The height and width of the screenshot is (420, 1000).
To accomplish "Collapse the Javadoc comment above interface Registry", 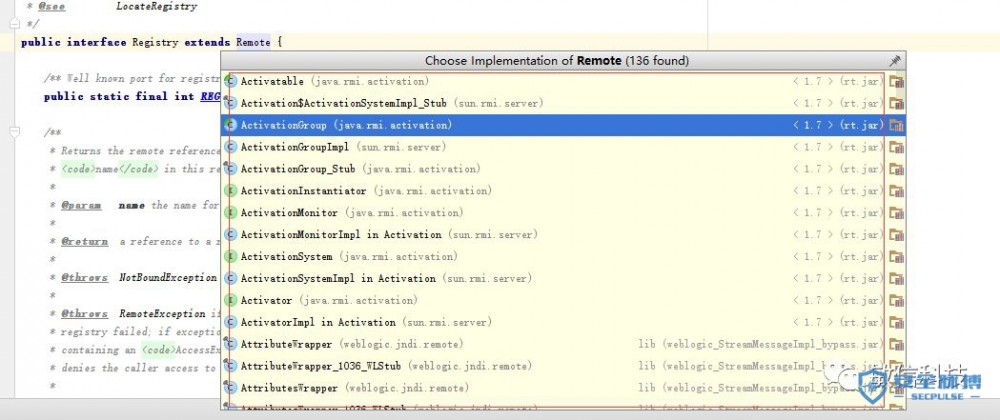I will click(15, 24).
